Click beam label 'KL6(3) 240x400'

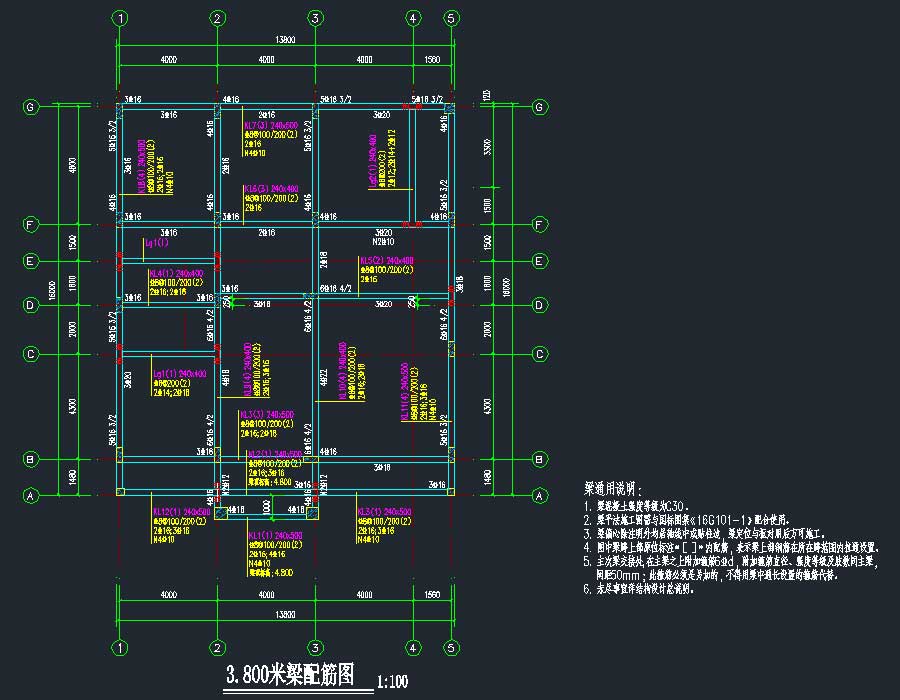[271, 189]
